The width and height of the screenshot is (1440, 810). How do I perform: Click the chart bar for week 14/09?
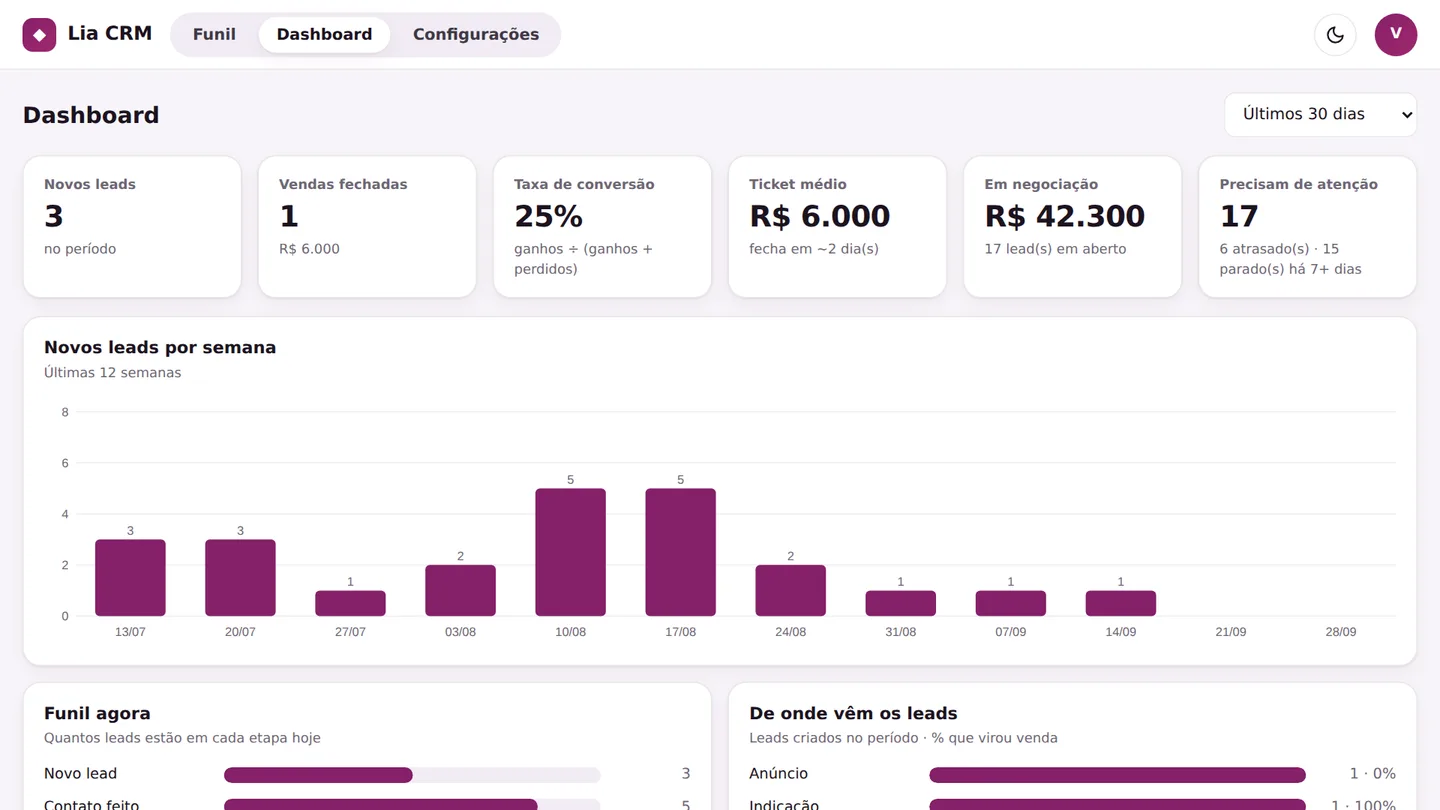point(1120,603)
